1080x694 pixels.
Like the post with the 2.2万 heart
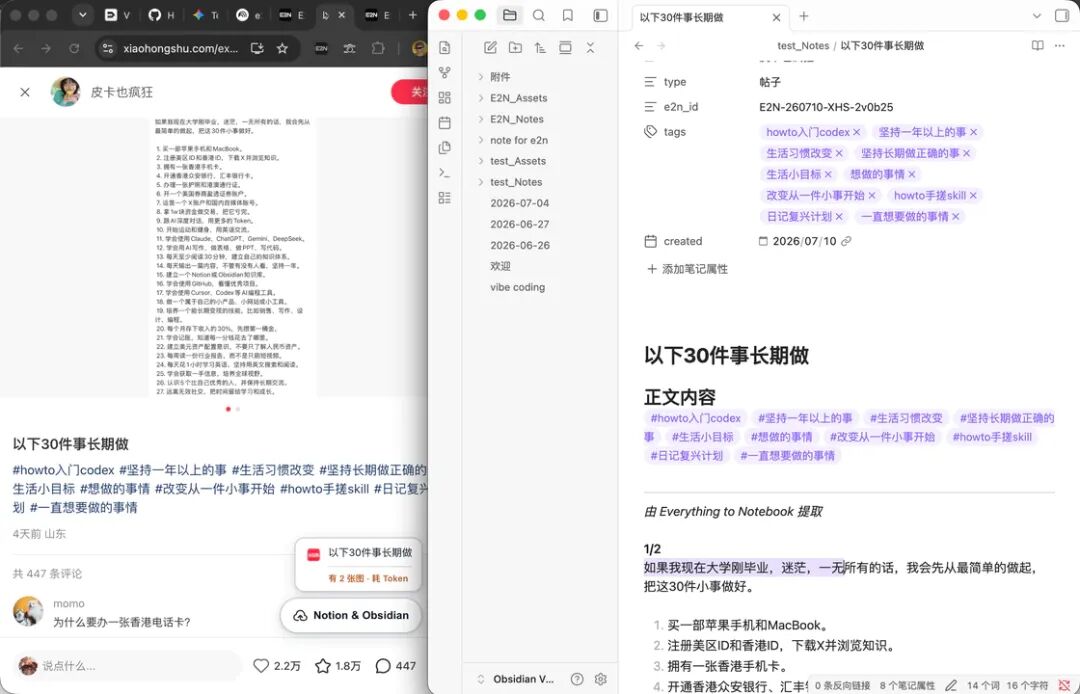[261, 666]
